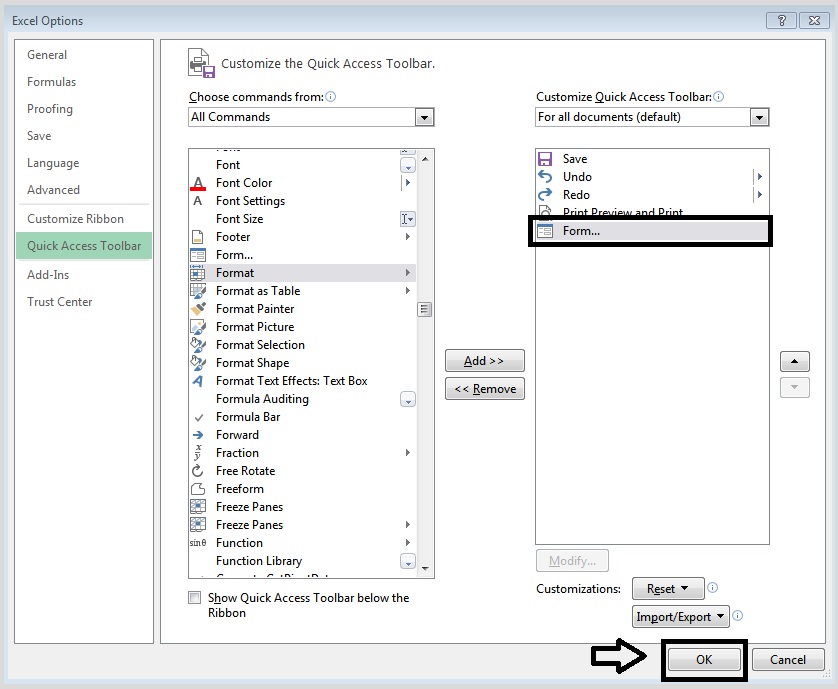Open the Import/Export dropdown

pyautogui.click(x=680, y=616)
